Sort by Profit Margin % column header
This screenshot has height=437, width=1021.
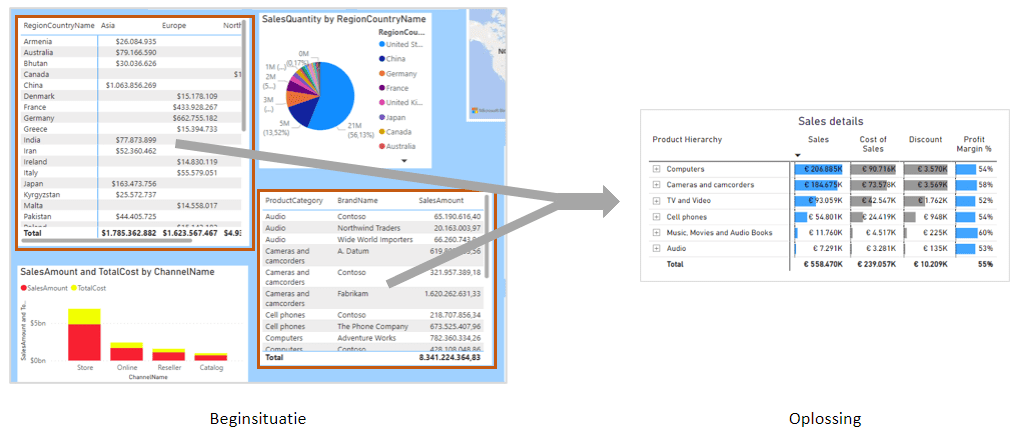[973, 145]
